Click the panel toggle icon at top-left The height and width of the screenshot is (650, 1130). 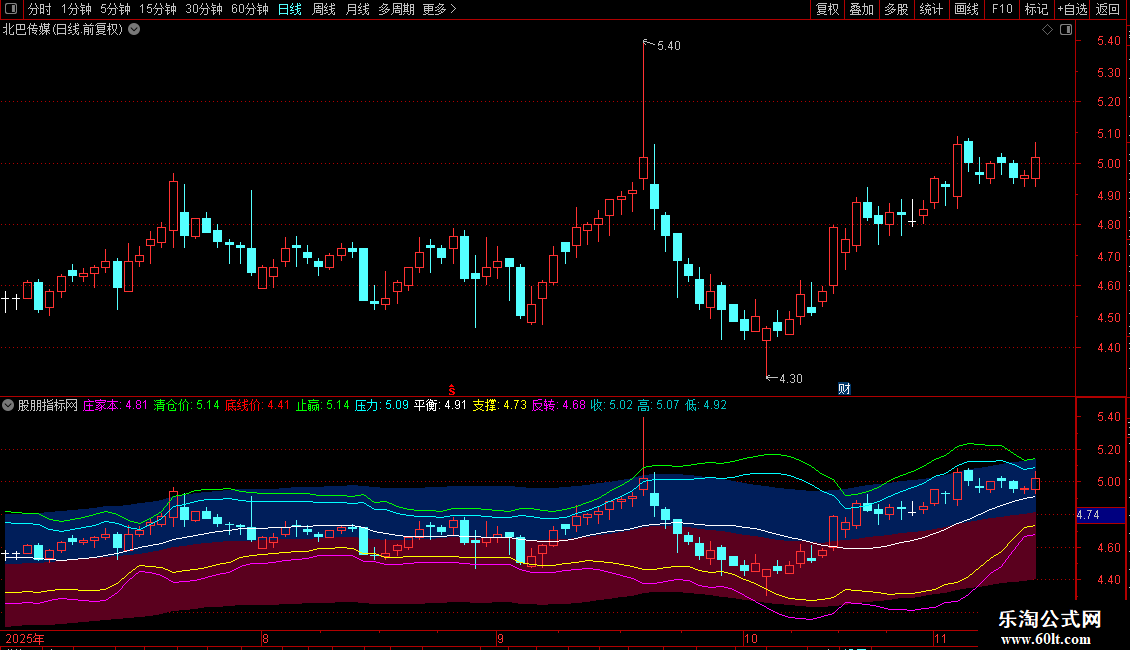coord(11,10)
